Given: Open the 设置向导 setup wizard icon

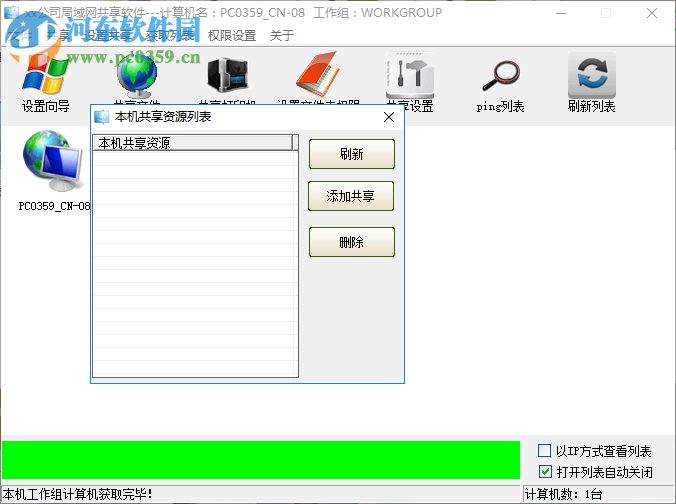Looking at the screenshot, I should click(45, 75).
